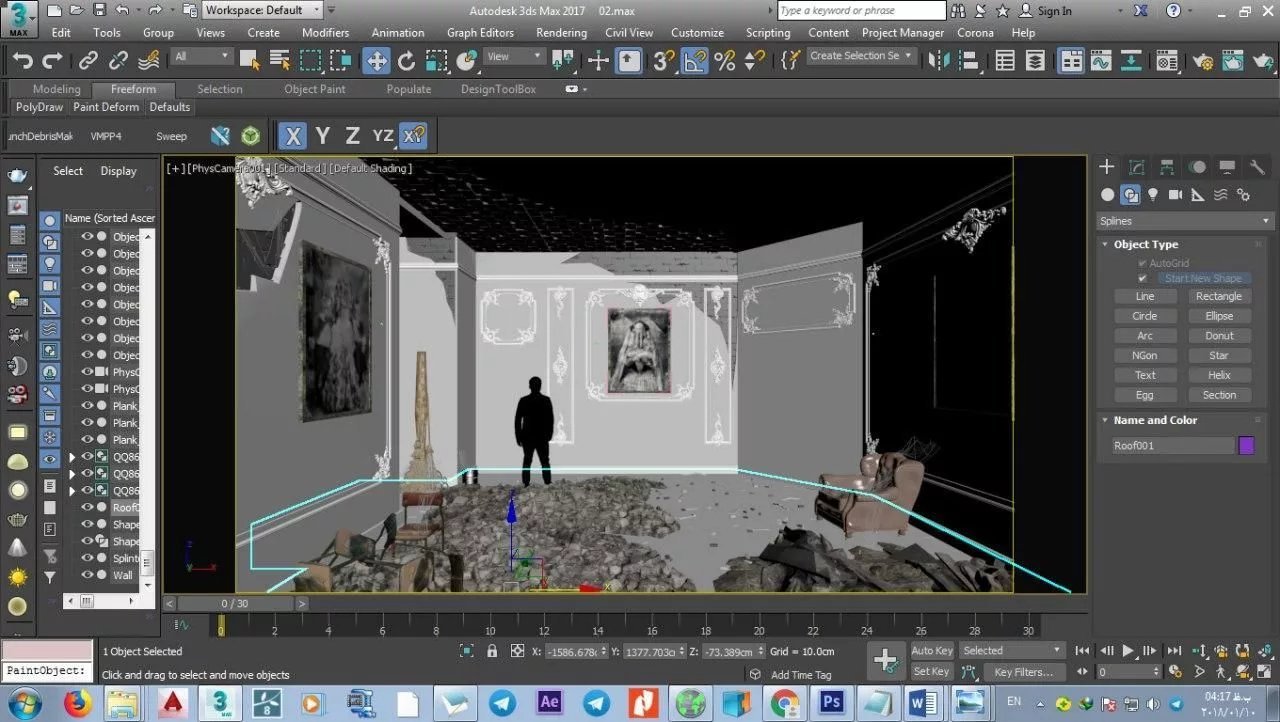Image resolution: width=1280 pixels, height=722 pixels.
Task: Open the selection filter All dropdown
Action: coord(201,57)
